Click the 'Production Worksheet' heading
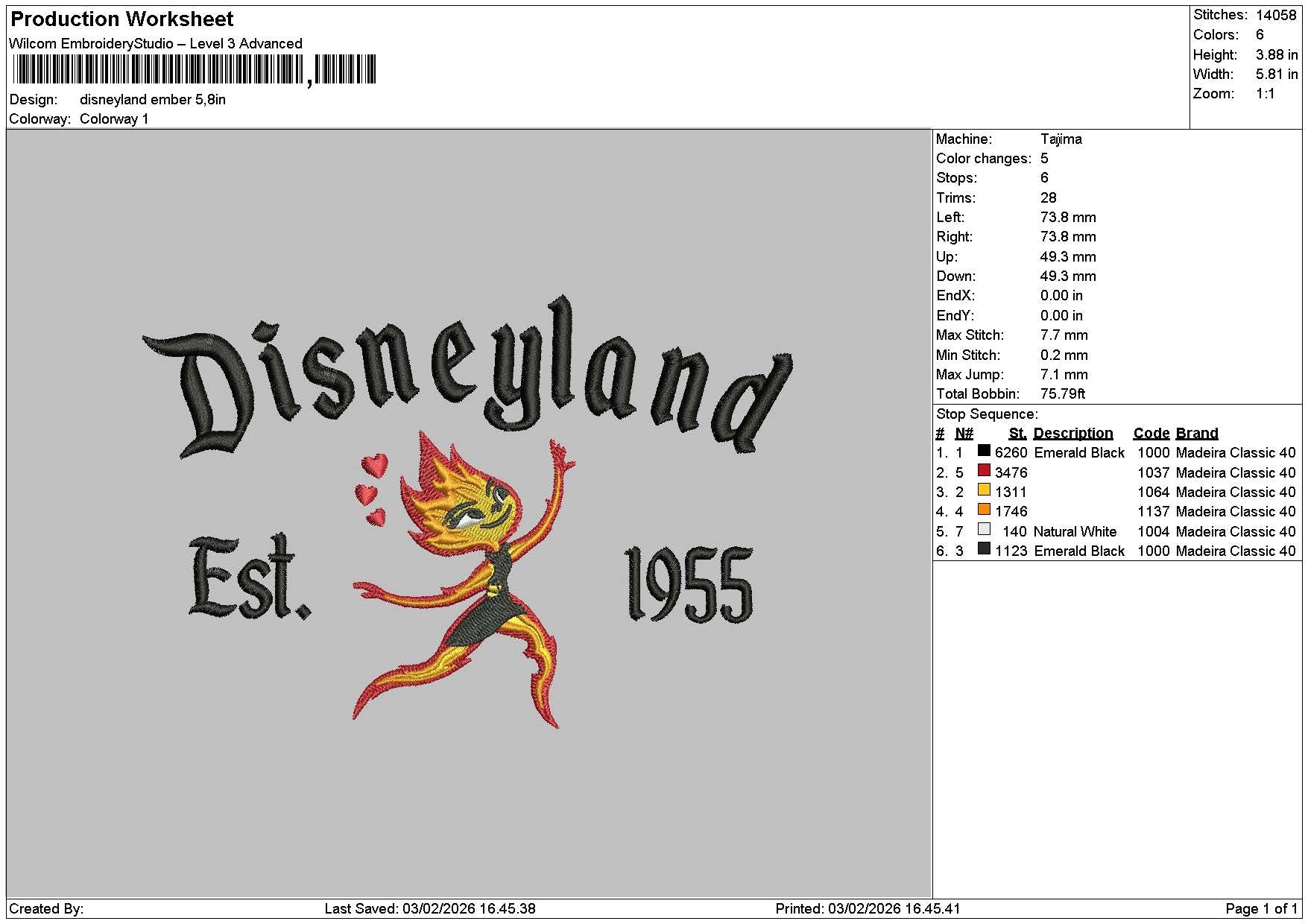This screenshot has width=1308, height=924. pyautogui.click(x=122, y=19)
